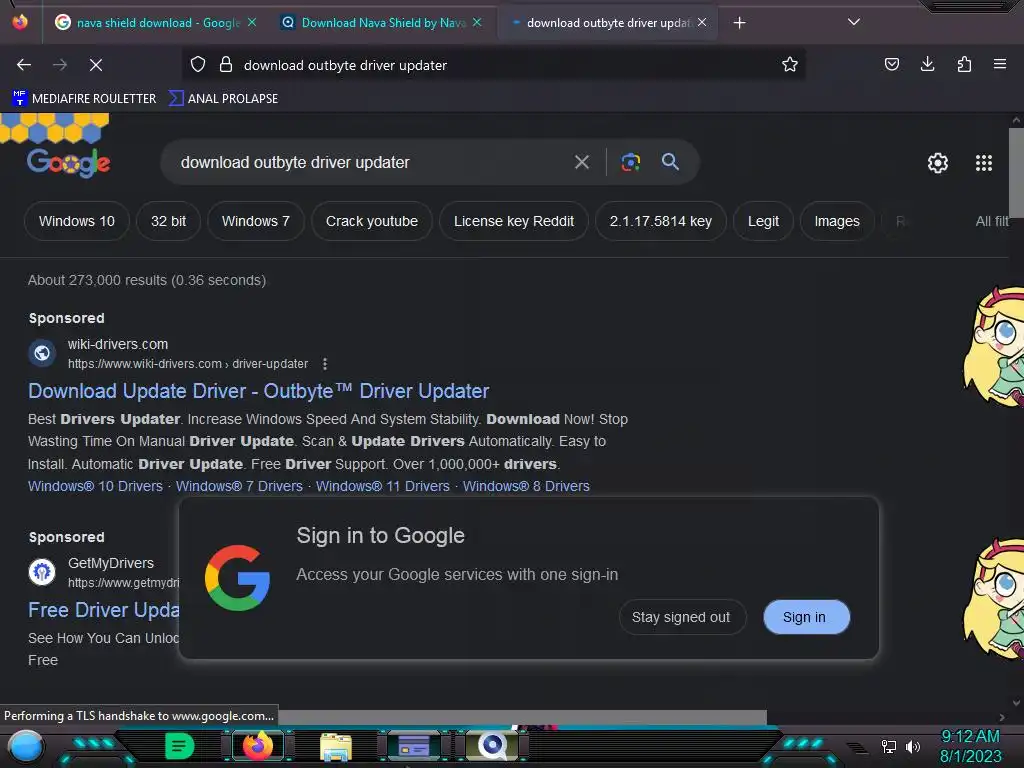This screenshot has width=1024, height=768.
Task: Open the ANAL PROLAPSE bookmark
Action: pos(223,99)
